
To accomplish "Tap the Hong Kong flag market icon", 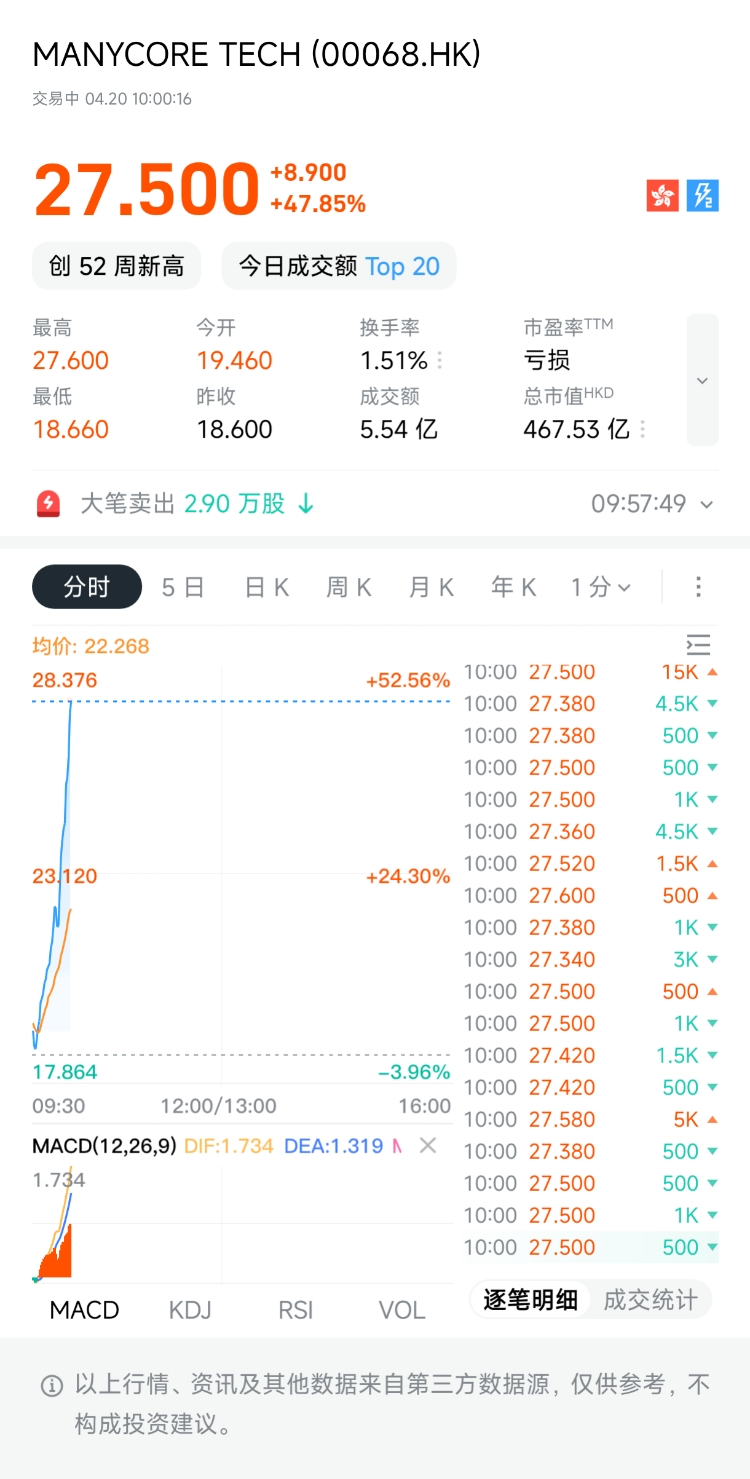I will tap(662, 195).
